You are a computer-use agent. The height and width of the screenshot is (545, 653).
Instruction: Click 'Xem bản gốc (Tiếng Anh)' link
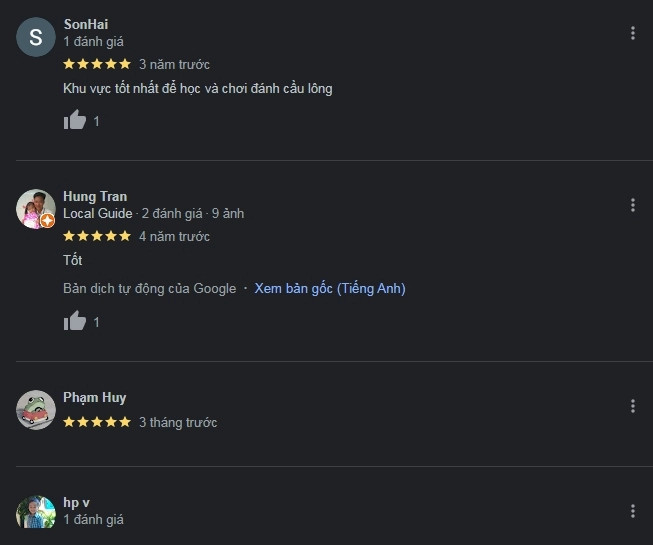(x=330, y=288)
